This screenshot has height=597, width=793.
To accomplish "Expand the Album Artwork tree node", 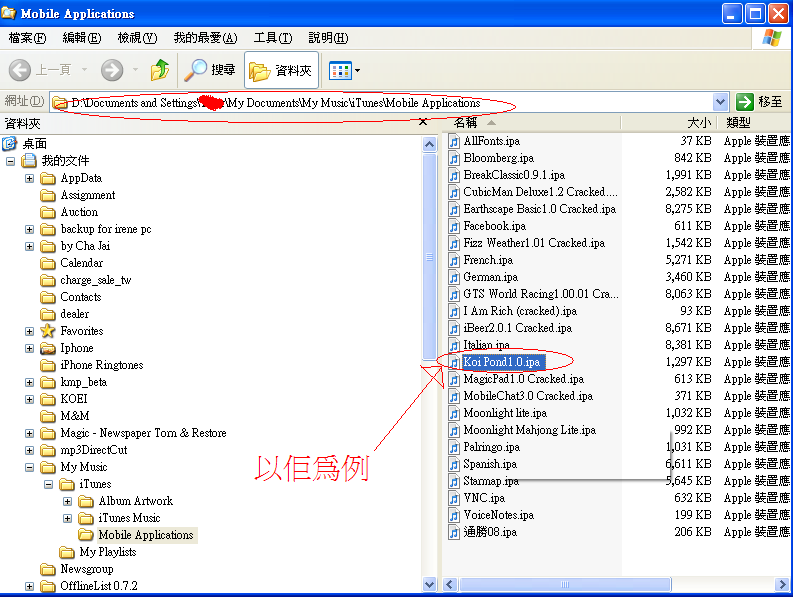I will (x=68, y=501).
